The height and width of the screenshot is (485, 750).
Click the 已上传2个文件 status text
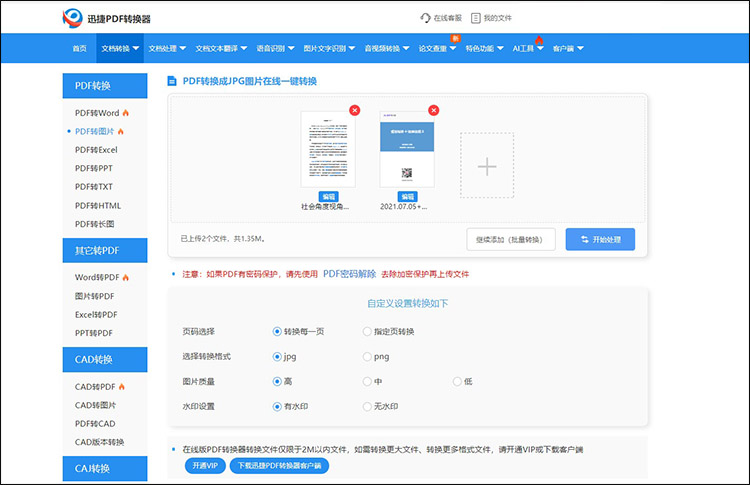[223, 239]
